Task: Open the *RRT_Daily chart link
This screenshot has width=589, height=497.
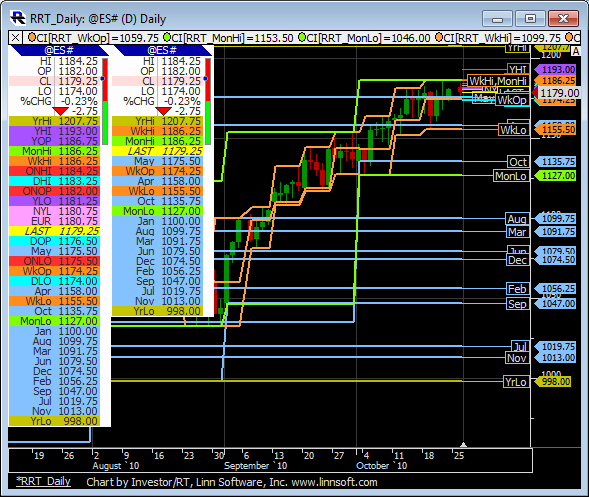Action: pos(43,482)
